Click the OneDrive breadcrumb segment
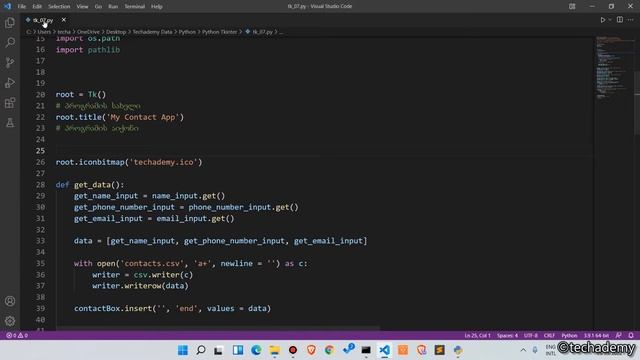 click(88, 32)
